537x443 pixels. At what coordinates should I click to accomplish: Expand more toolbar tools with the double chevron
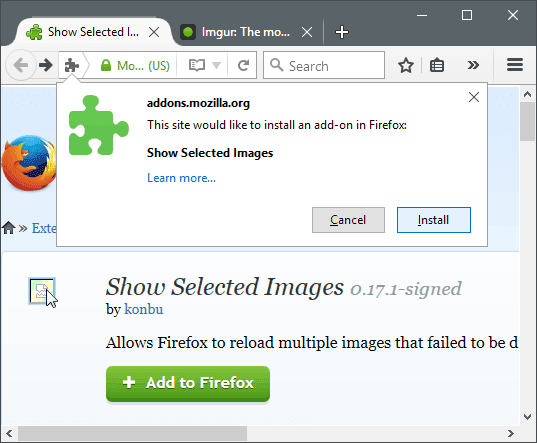pos(473,65)
